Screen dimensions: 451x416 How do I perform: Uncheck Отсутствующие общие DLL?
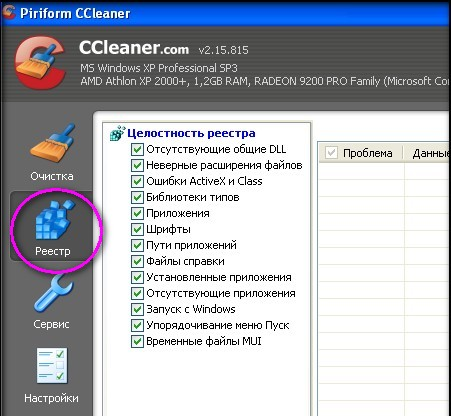tap(137, 149)
